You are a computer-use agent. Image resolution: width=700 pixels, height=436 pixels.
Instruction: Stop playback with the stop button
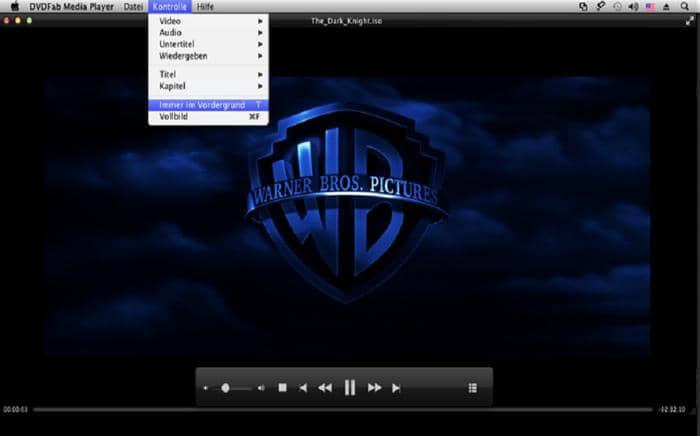tap(282, 388)
